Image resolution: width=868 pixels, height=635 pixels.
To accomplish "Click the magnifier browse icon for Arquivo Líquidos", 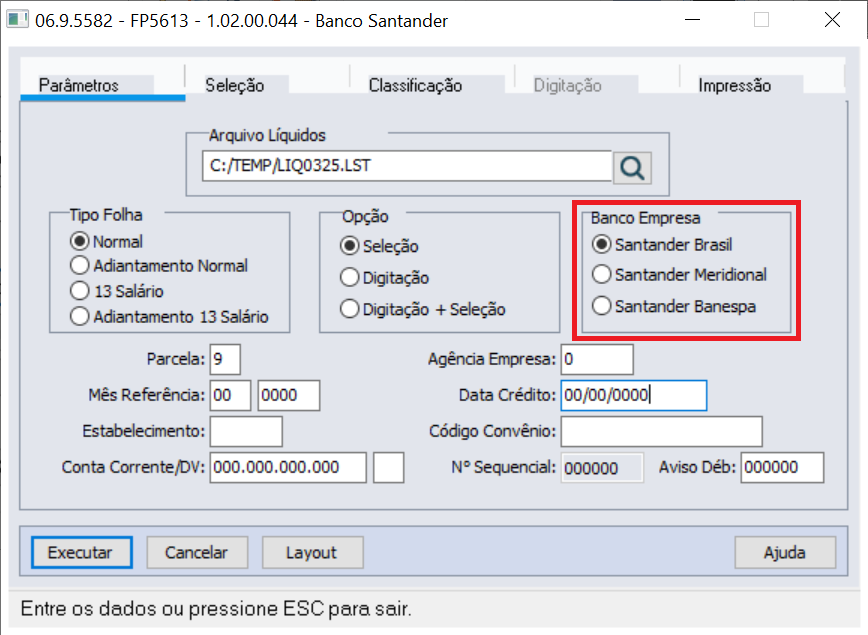I will (x=632, y=167).
